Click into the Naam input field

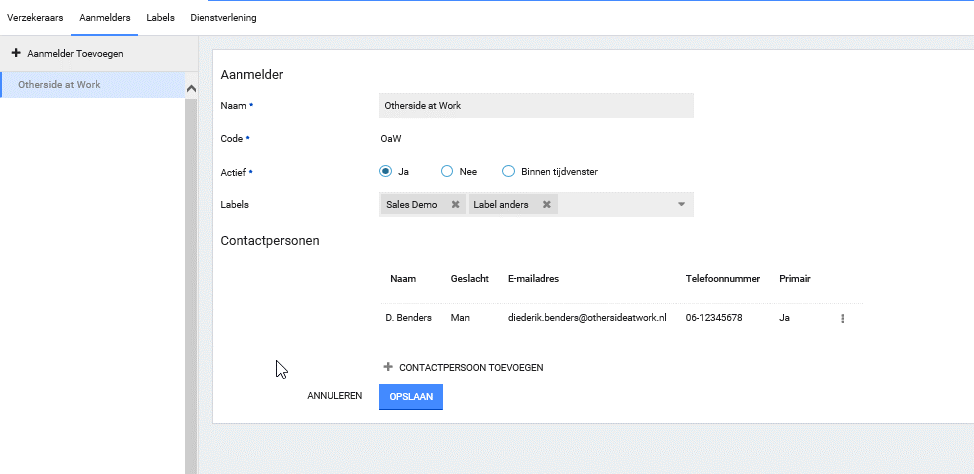536,105
